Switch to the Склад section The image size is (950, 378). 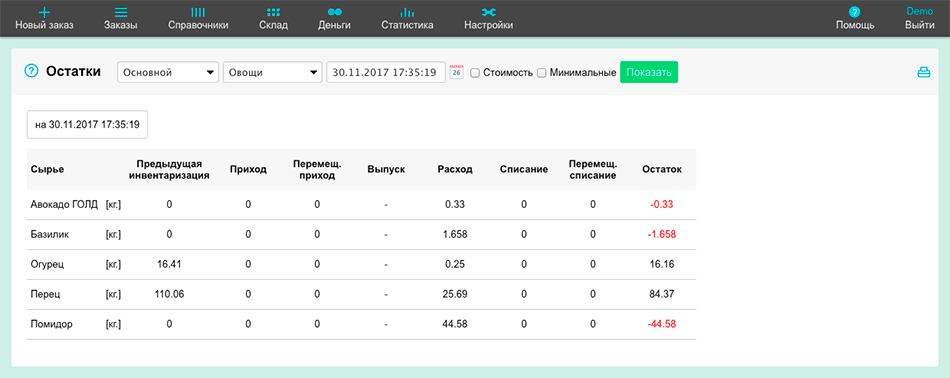coord(273,25)
